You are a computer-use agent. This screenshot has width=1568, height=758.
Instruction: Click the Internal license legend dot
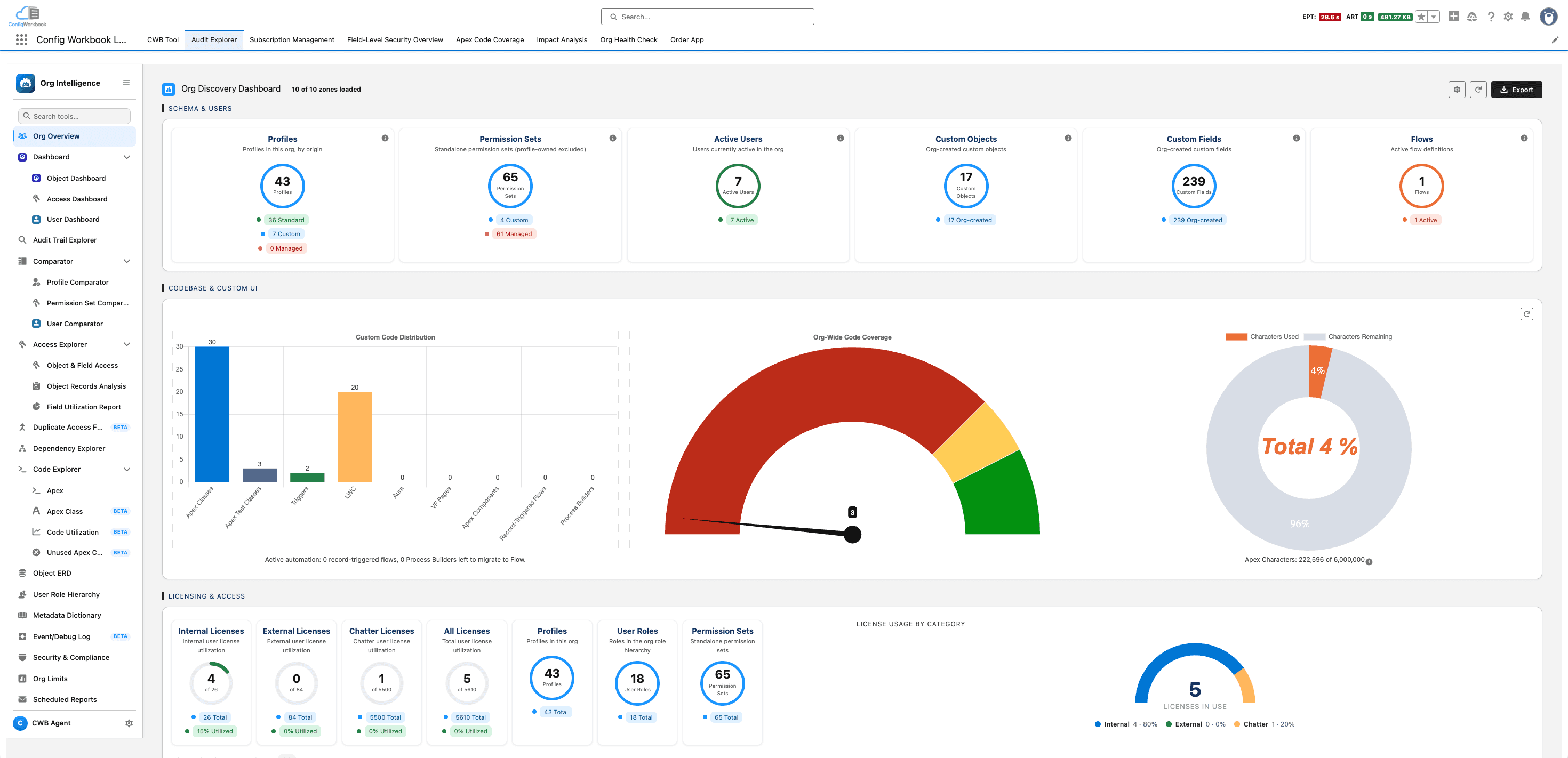pos(1098,724)
